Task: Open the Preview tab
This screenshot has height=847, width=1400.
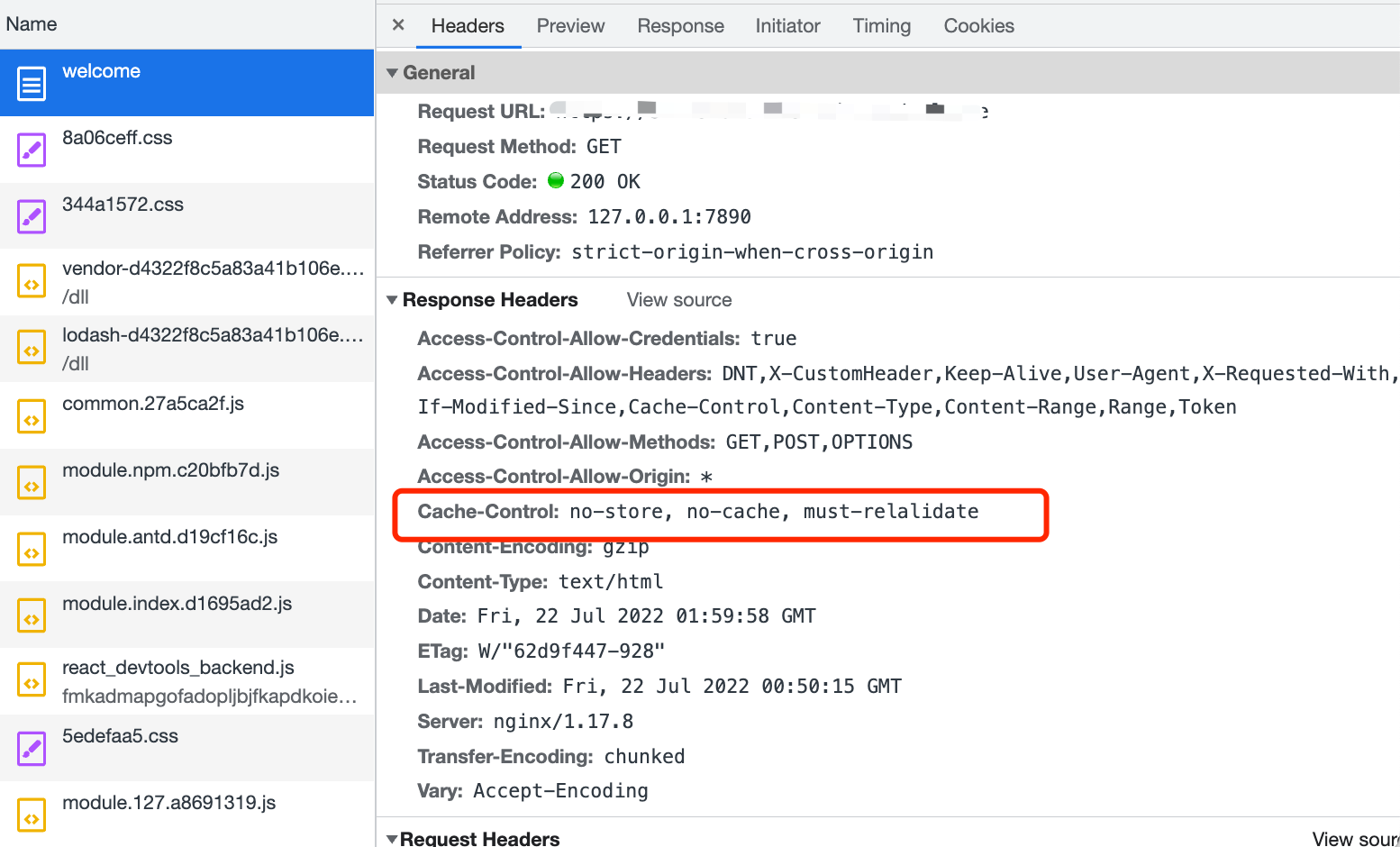Action: 570,26
